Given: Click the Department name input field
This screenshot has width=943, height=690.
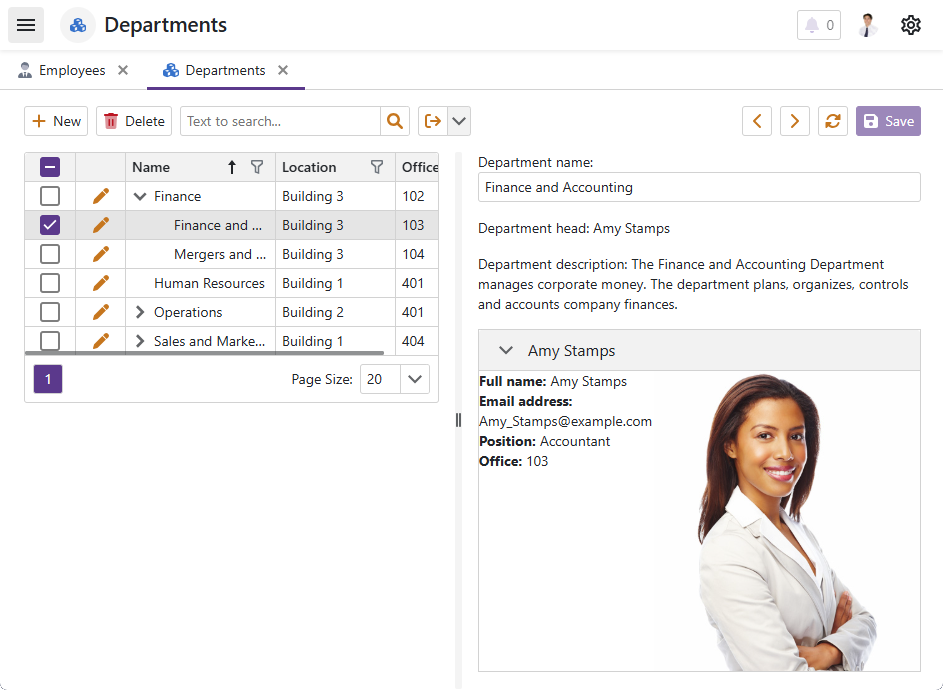Looking at the screenshot, I should click(x=699, y=187).
